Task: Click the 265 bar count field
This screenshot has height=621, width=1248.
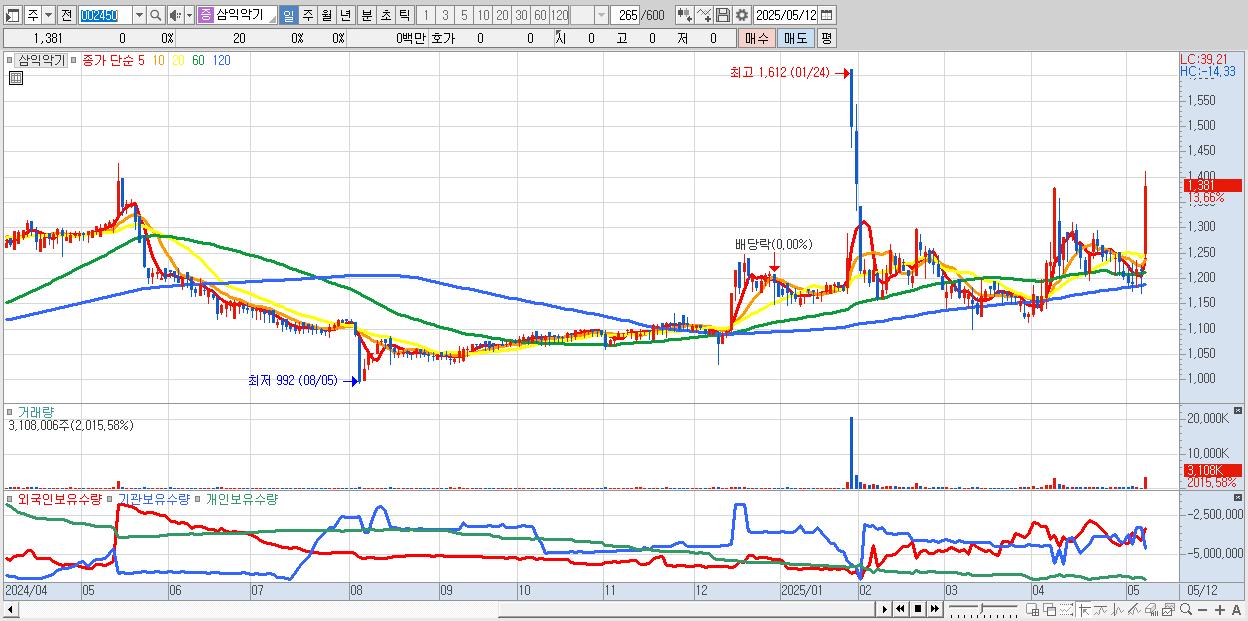Action: click(x=626, y=15)
